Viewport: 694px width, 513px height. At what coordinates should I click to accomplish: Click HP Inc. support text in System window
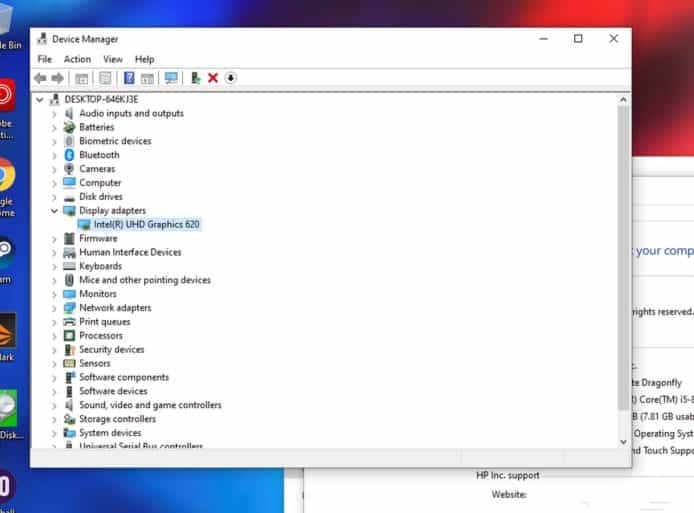[x=508, y=475]
